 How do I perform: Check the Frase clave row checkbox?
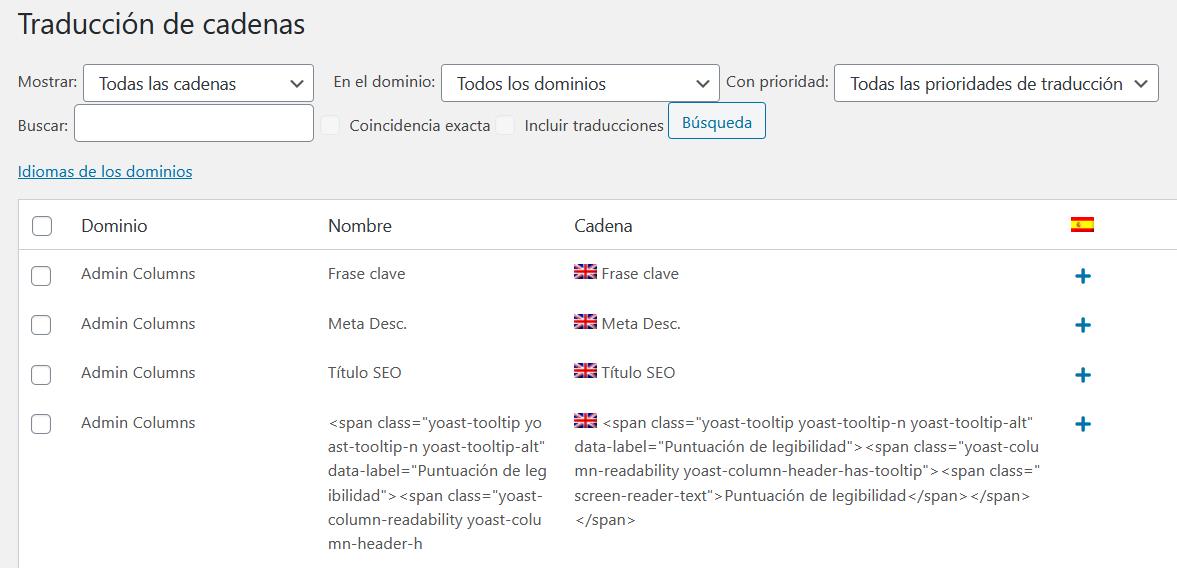[x=41, y=275]
